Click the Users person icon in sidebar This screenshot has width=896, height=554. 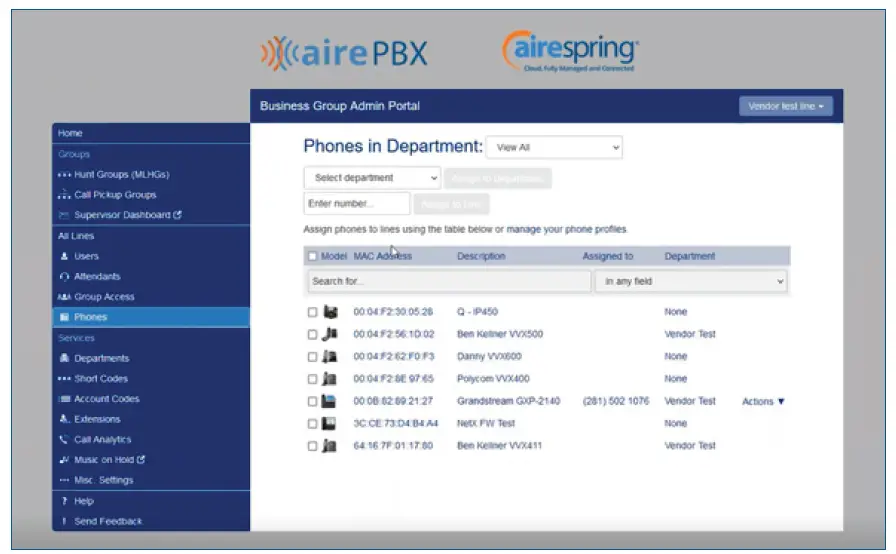64,256
